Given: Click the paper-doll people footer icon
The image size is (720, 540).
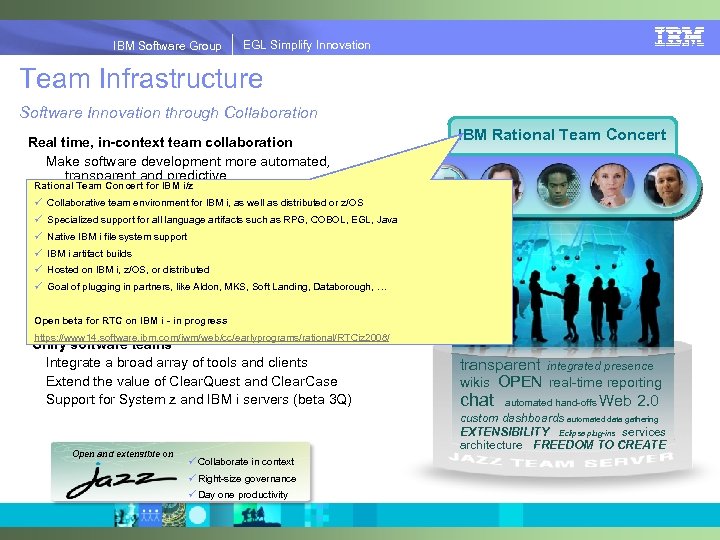Looking at the screenshot, I should point(149,515).
